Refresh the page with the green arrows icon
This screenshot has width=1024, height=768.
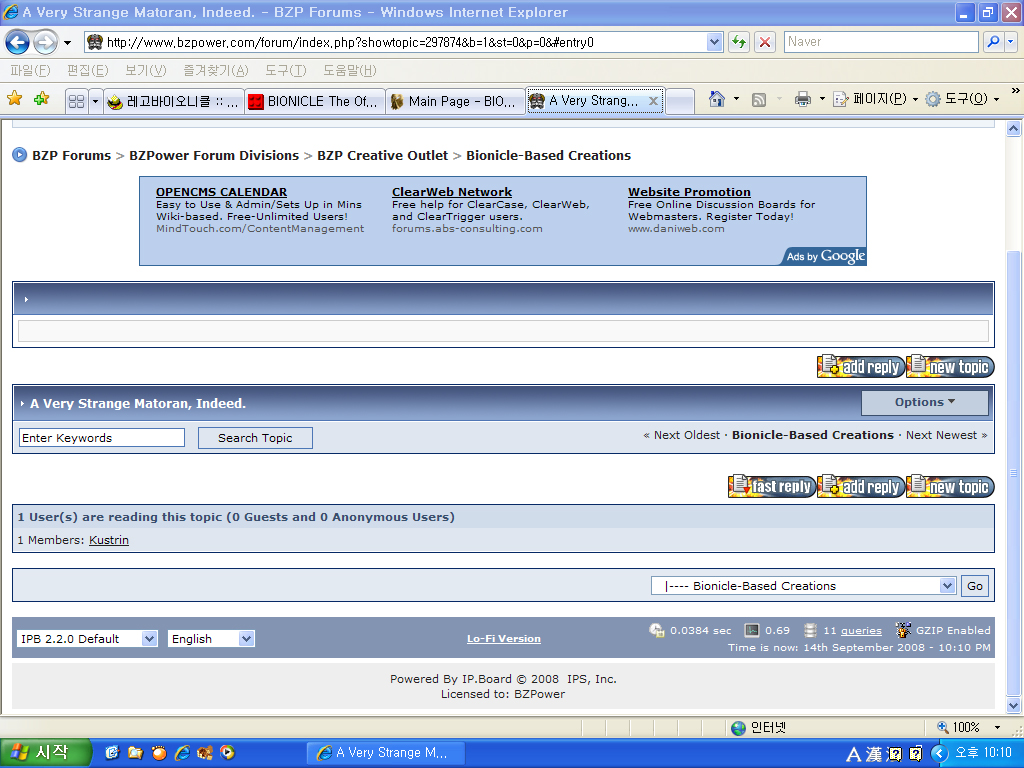coord(739,42)
